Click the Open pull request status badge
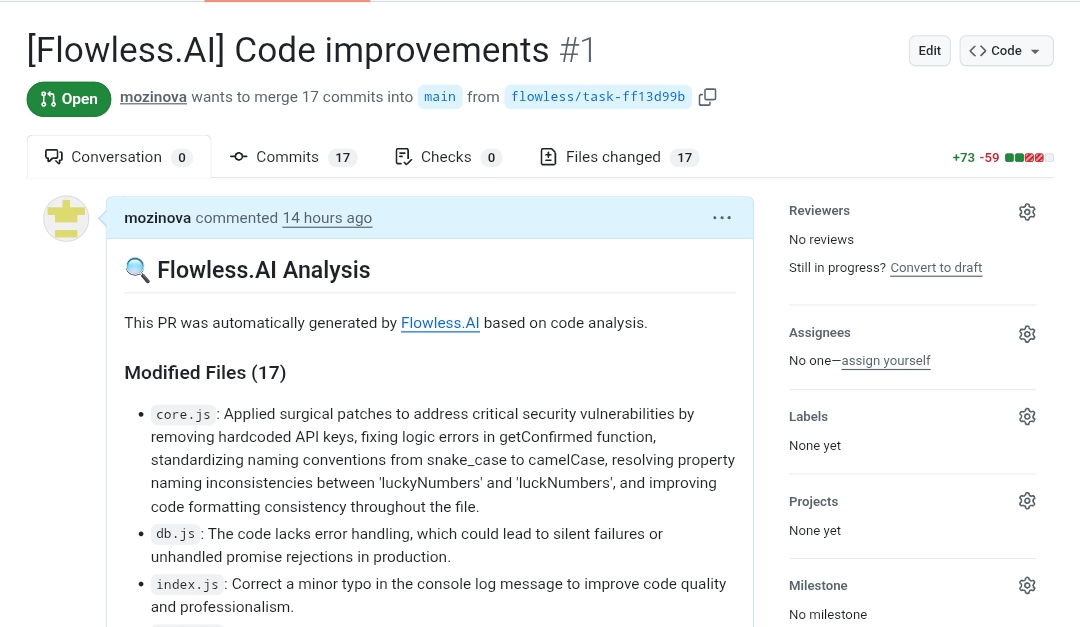 click(x=68, y=98)
